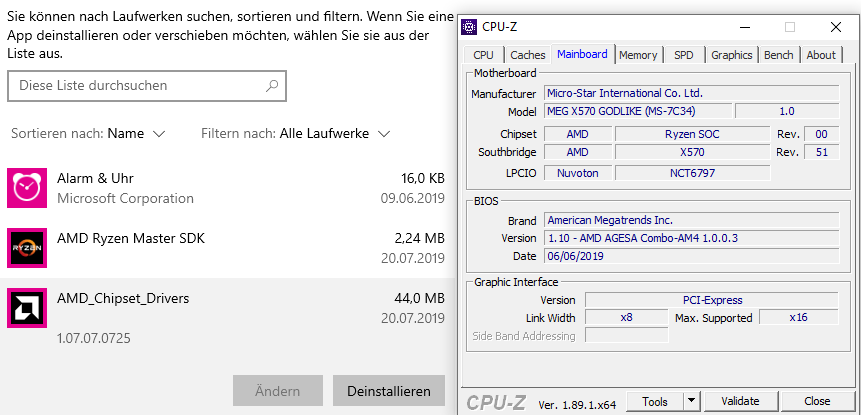
Task: Open the Memory tab
Action: (x=638, y=55)
